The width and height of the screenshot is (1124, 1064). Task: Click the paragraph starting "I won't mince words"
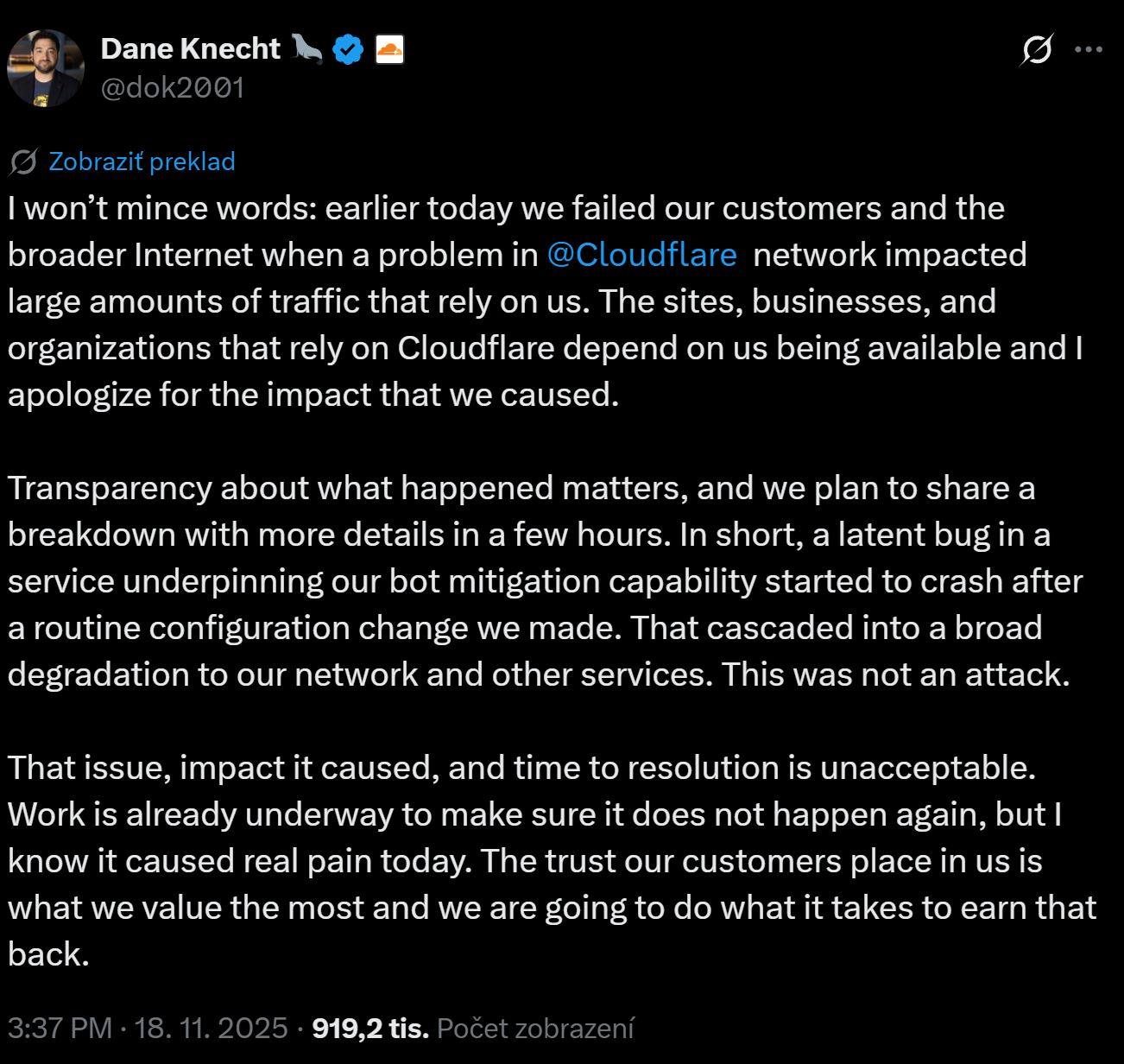(518, 301)
